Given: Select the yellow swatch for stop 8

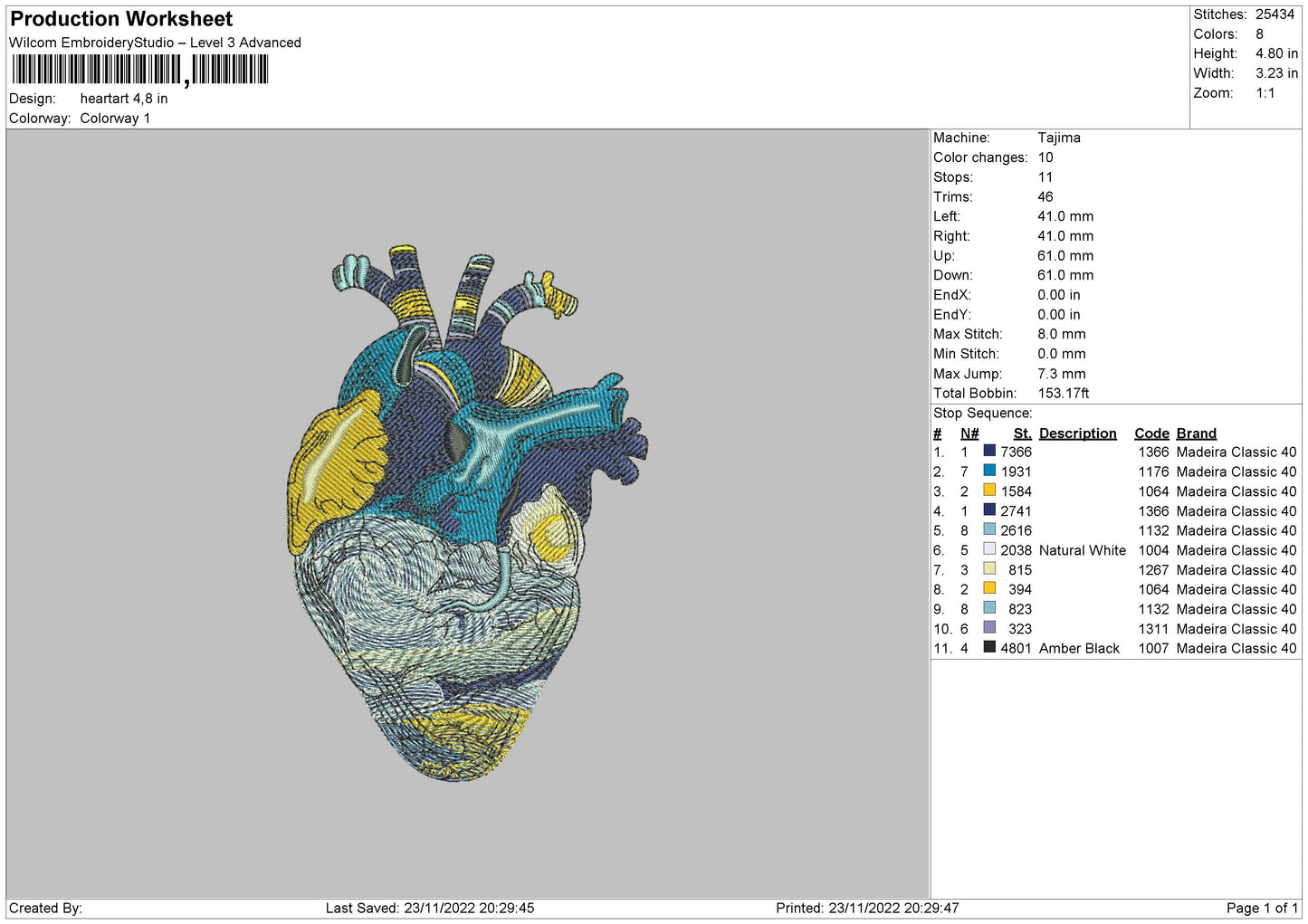Looking at the screenshot, I should (x=989, y=588).
